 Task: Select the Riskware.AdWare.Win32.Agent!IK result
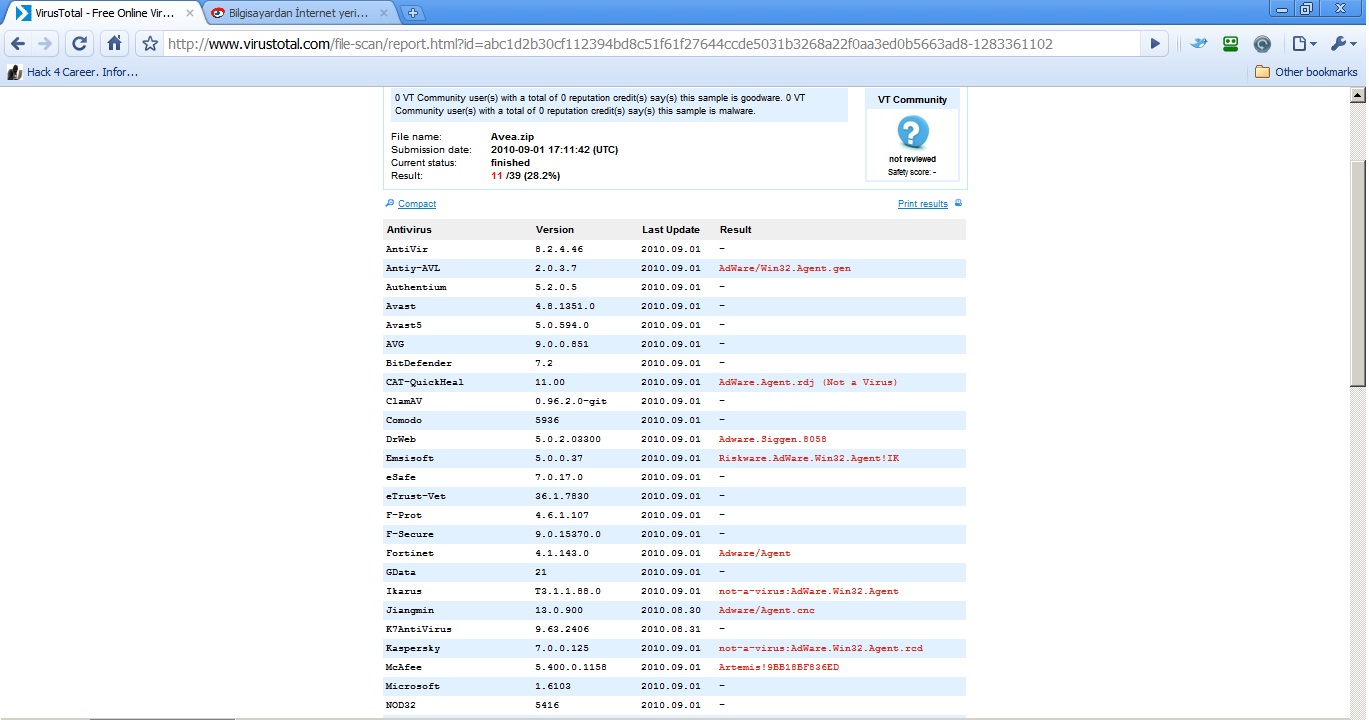coord(809,458)
